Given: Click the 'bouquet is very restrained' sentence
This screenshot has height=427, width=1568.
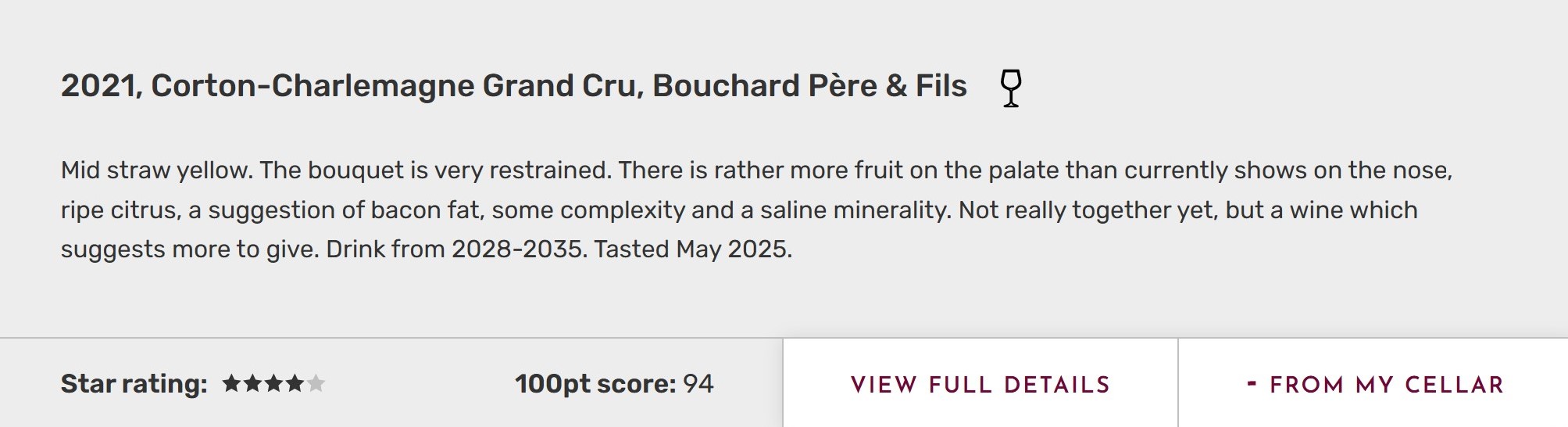Looking at the screenshot, I should tap(435, 170).
